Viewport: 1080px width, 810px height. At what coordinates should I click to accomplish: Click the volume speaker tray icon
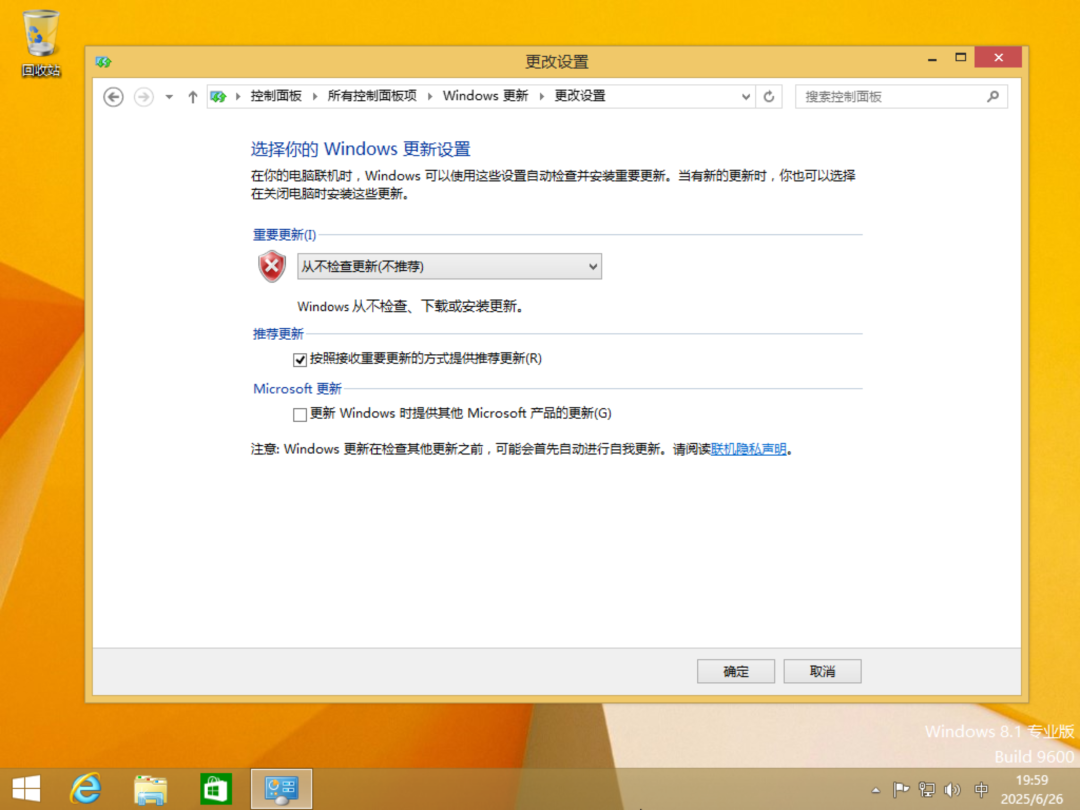[x=953, y=789]
